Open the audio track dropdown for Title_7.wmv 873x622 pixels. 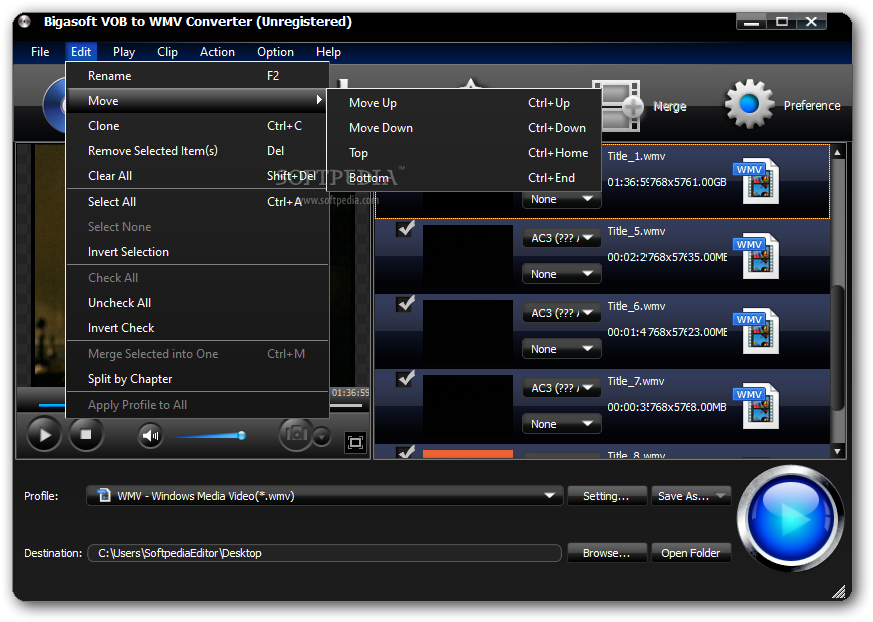pyautogui.click(x=562, y=388)
